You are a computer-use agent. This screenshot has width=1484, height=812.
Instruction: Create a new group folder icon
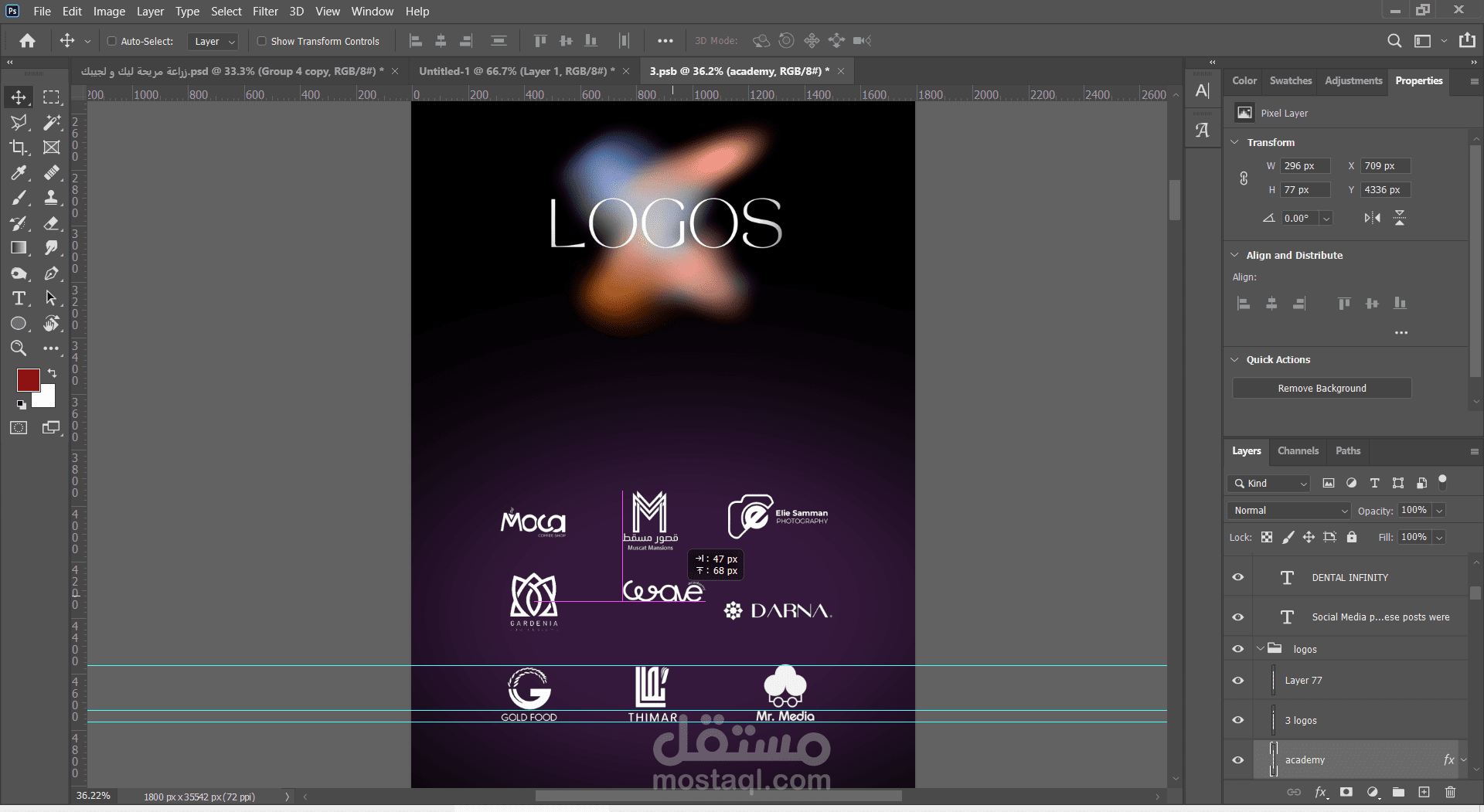1398,792
